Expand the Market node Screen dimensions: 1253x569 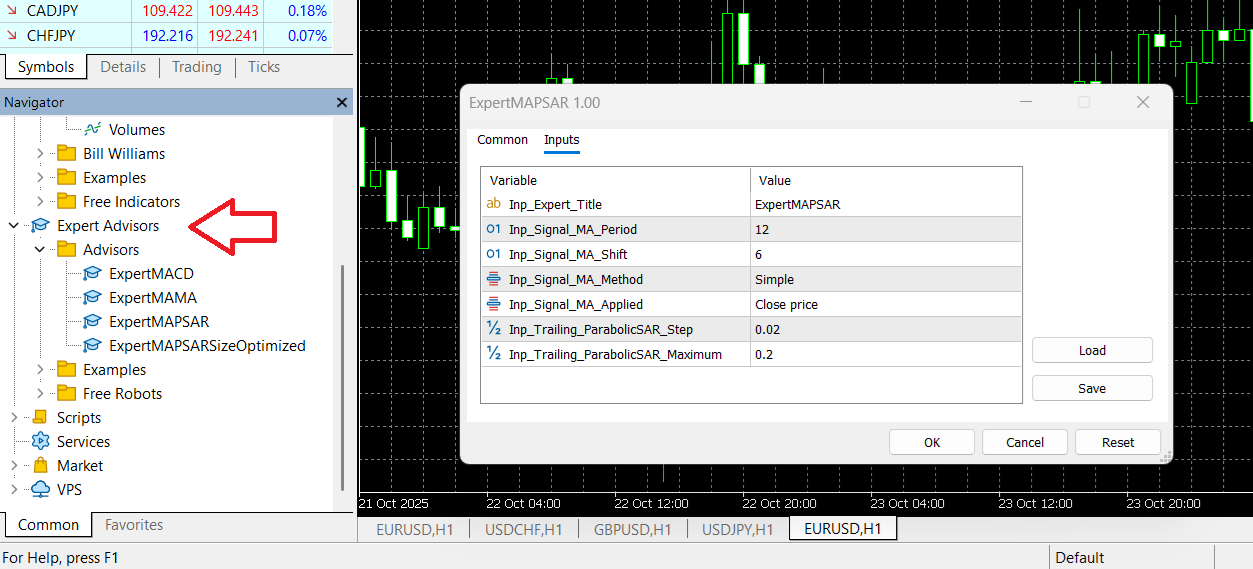point(14,465)
